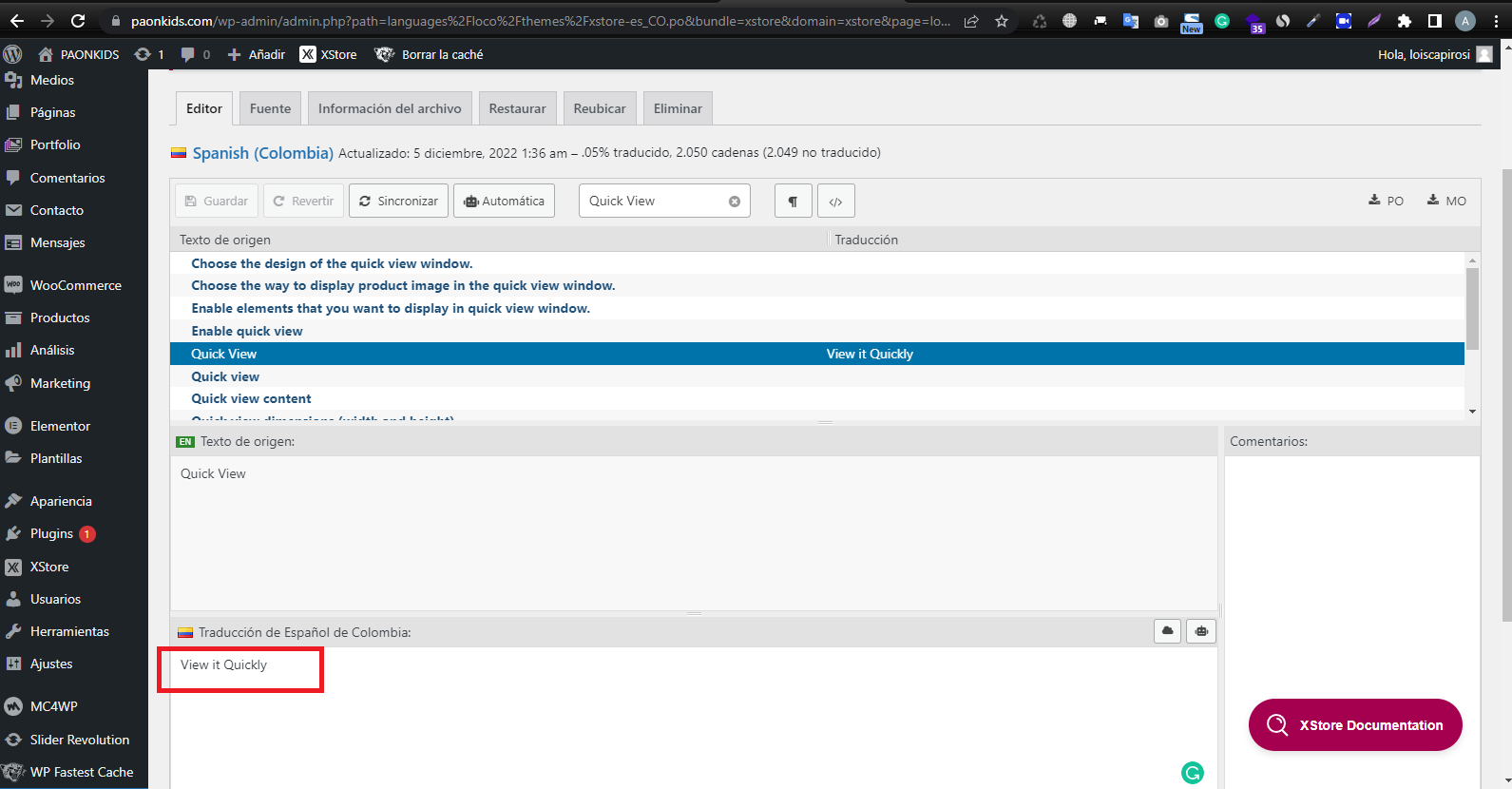Switch to the Fuente tab
Viewport: 1512px width, 789px height.
271,108
